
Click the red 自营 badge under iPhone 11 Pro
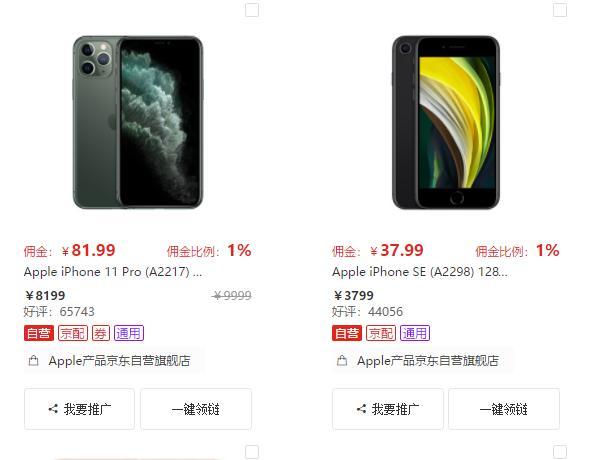click(x=39, y=333)
